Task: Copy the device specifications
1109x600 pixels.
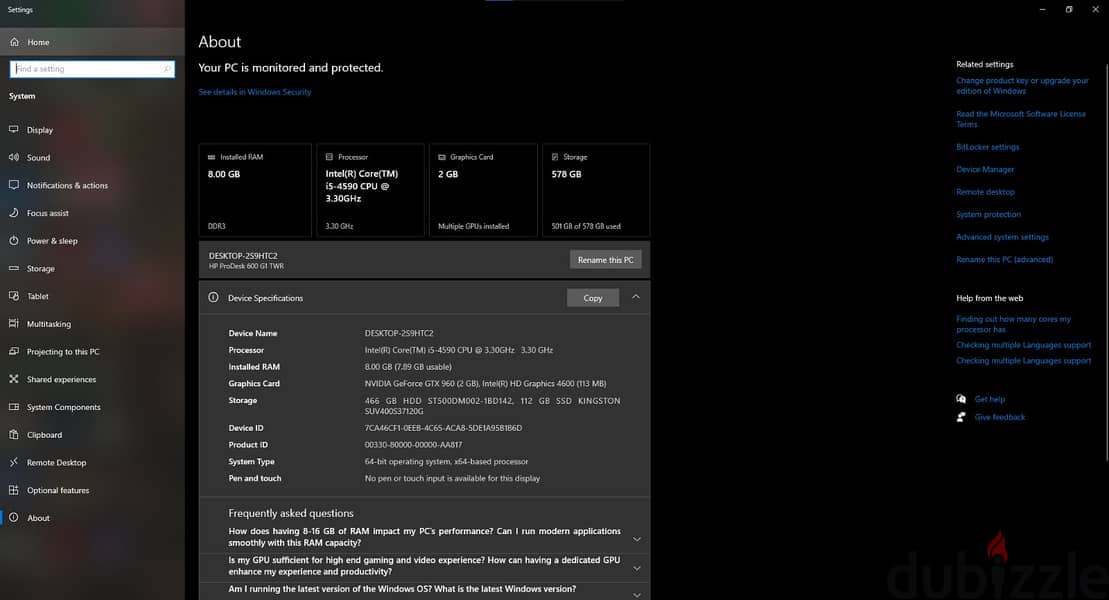Action: 593,298
